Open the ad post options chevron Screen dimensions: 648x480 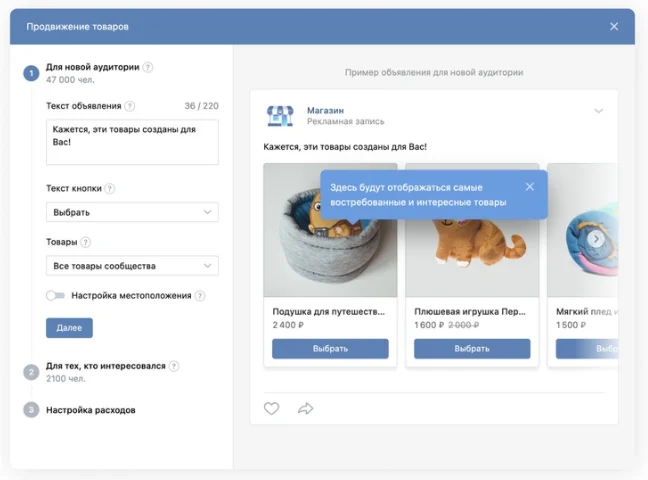598,111
